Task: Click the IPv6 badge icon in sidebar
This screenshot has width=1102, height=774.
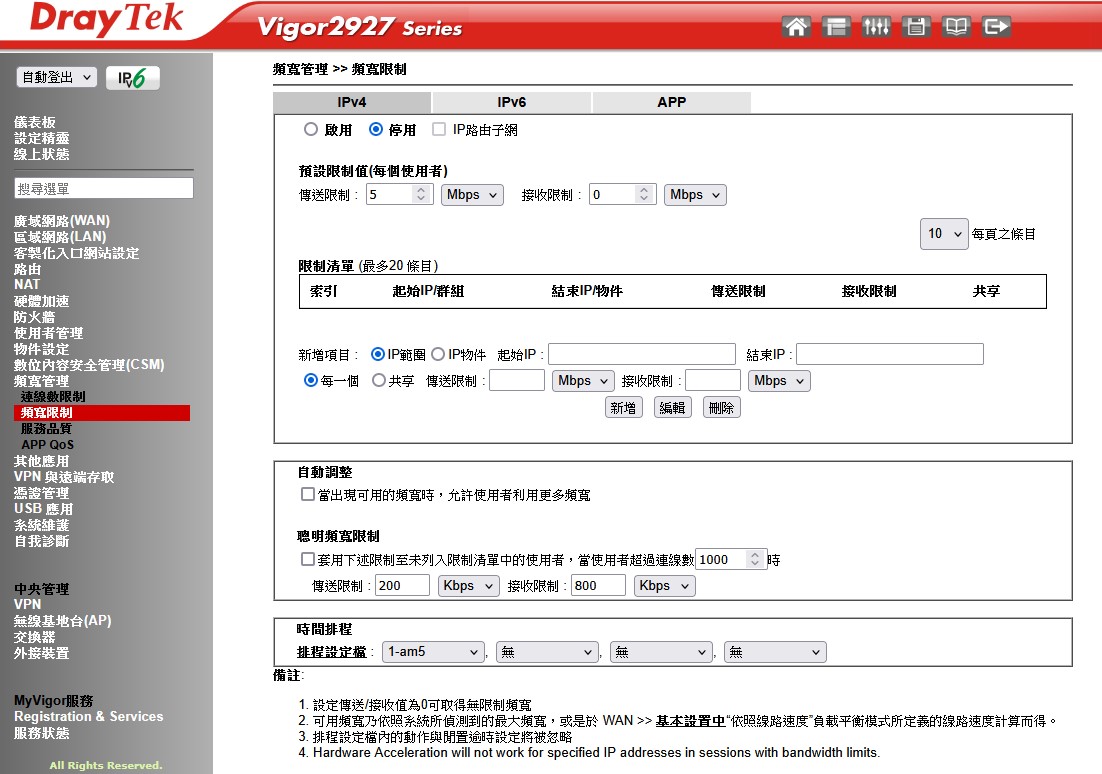Action: [x=132, y=78]
